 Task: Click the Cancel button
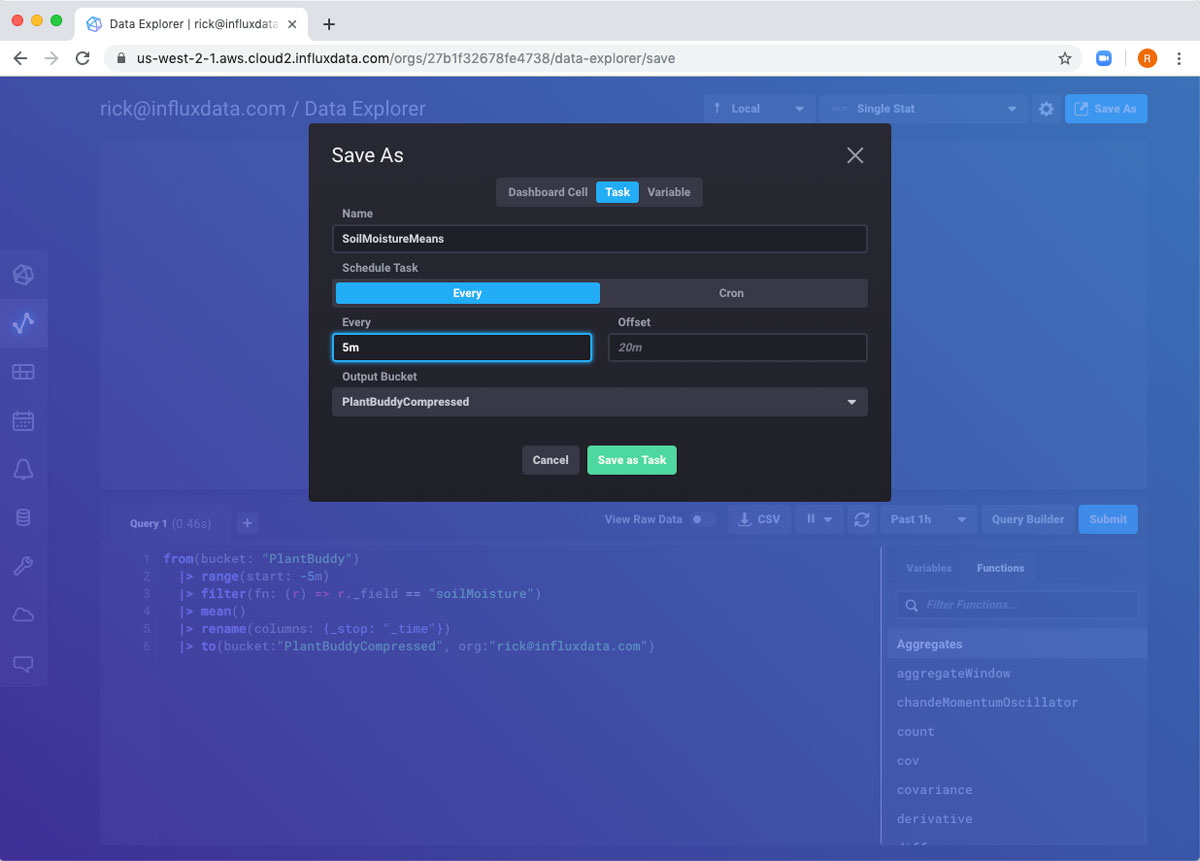tap(550, 460)
